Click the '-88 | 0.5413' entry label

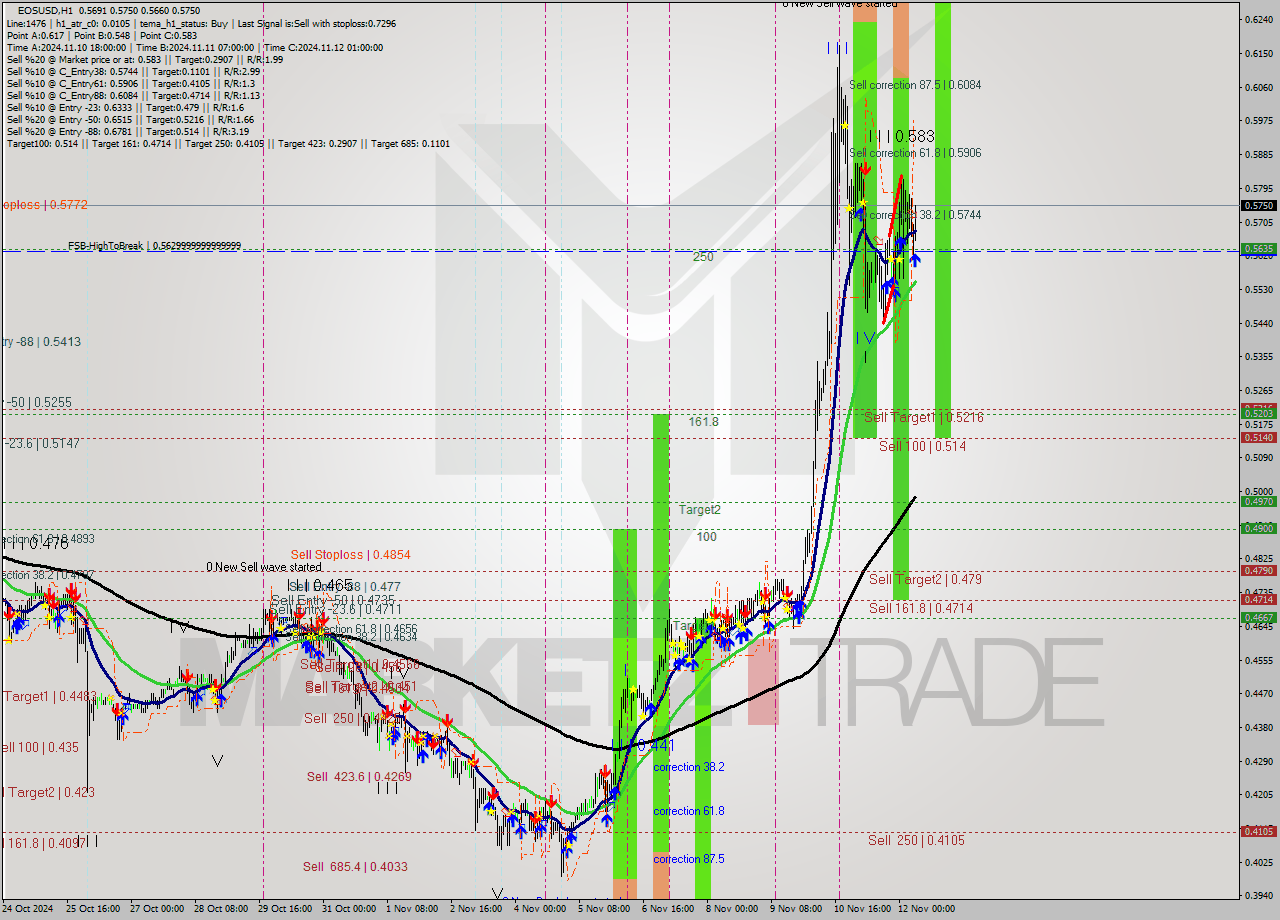click(42, 342)
